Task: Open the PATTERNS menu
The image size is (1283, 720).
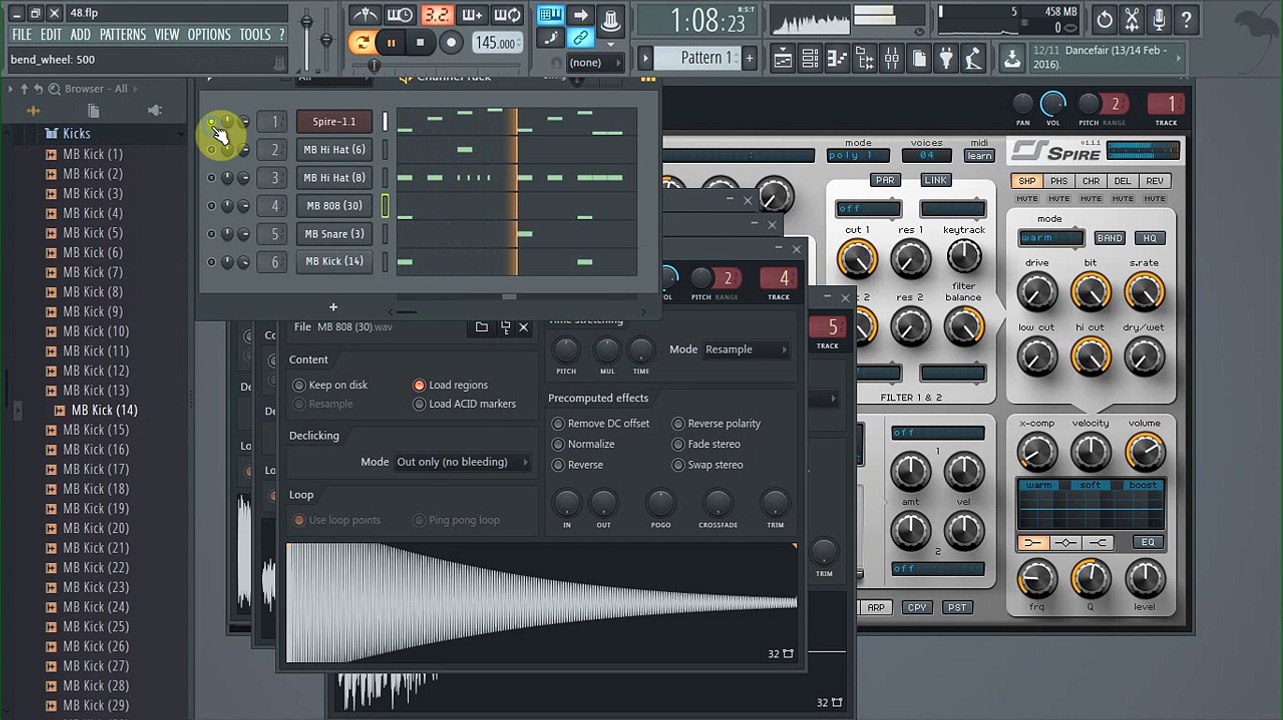Action: [123, 34]
